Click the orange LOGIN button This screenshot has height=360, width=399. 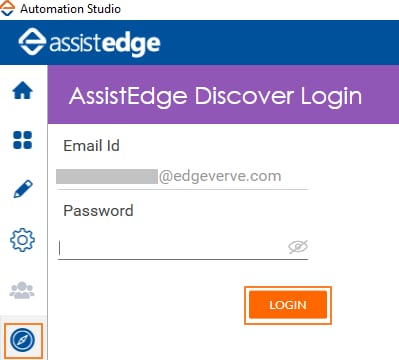288,305
